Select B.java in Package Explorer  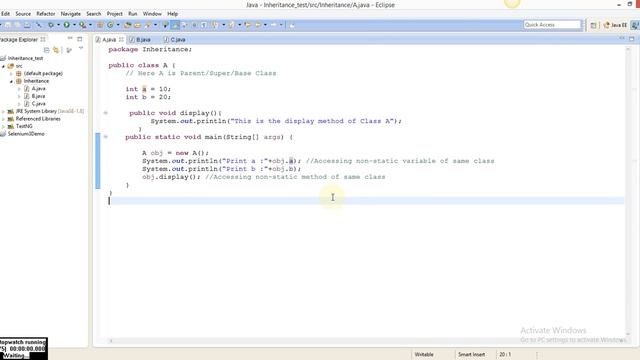pos(38,96)
